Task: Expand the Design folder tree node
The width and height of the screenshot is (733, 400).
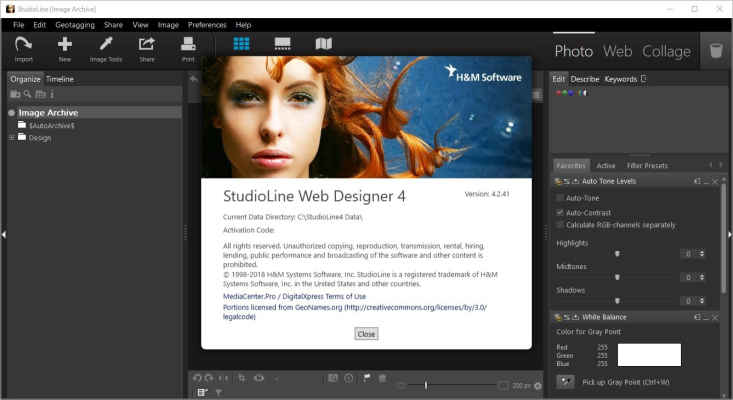Action: coord(11,138)
